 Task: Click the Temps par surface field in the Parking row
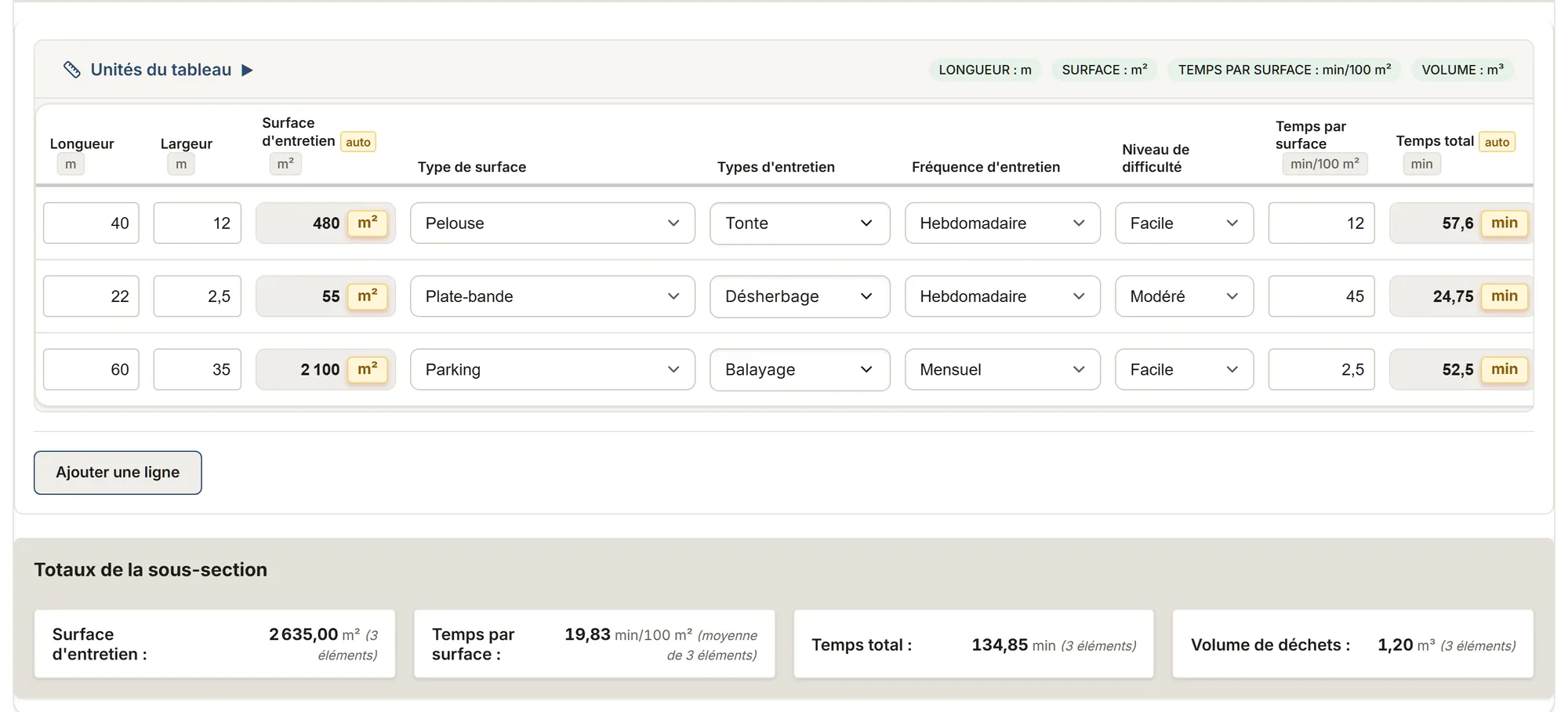[1322, 369]
